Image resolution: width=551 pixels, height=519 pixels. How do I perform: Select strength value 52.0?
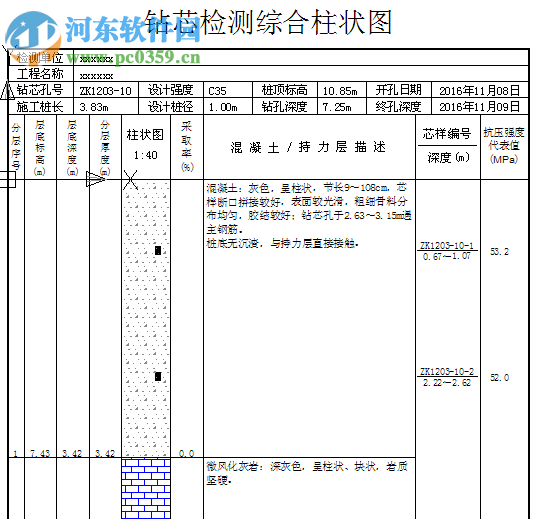point(499,377)
